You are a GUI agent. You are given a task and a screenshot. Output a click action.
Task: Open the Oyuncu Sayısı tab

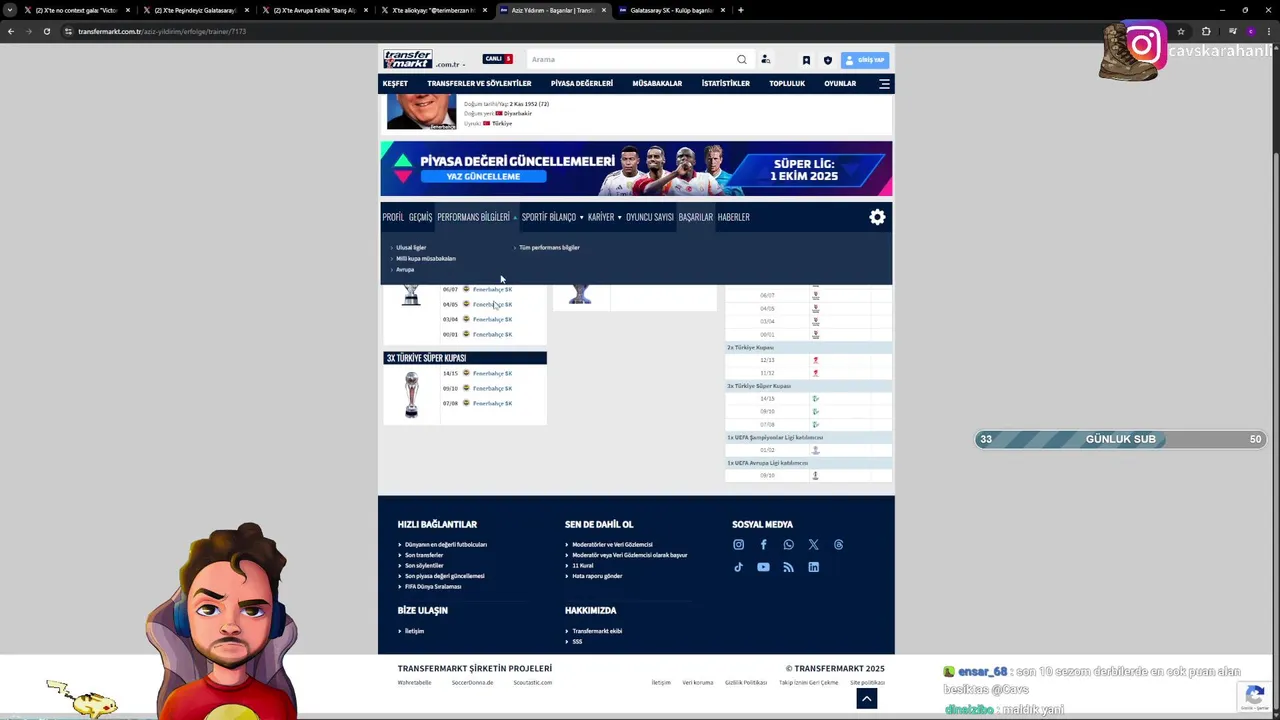[x=650, y=217]
